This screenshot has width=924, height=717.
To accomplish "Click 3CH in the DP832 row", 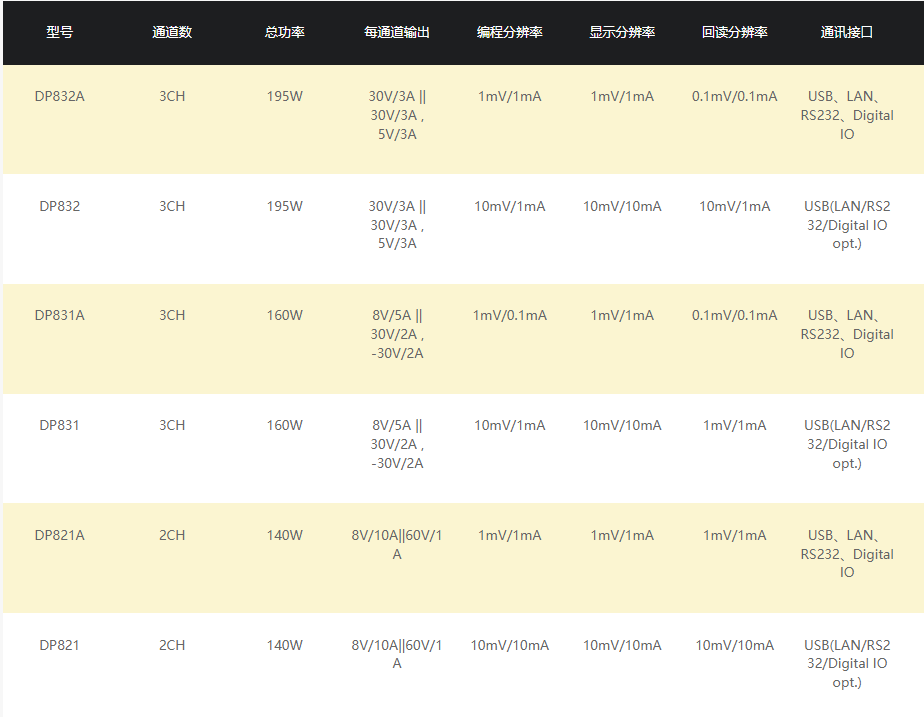I will (172, 206).
